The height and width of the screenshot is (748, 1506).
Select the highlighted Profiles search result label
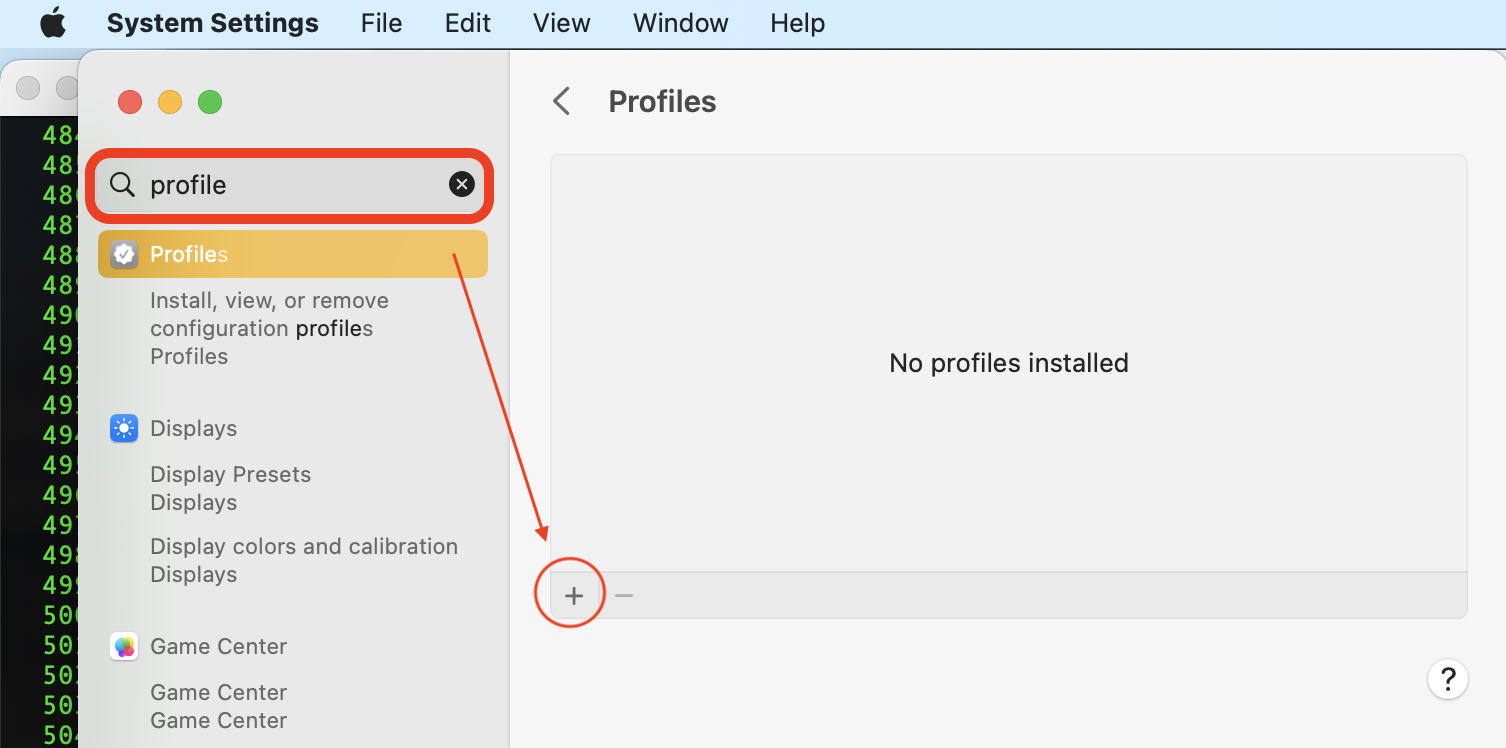(189, 254)
